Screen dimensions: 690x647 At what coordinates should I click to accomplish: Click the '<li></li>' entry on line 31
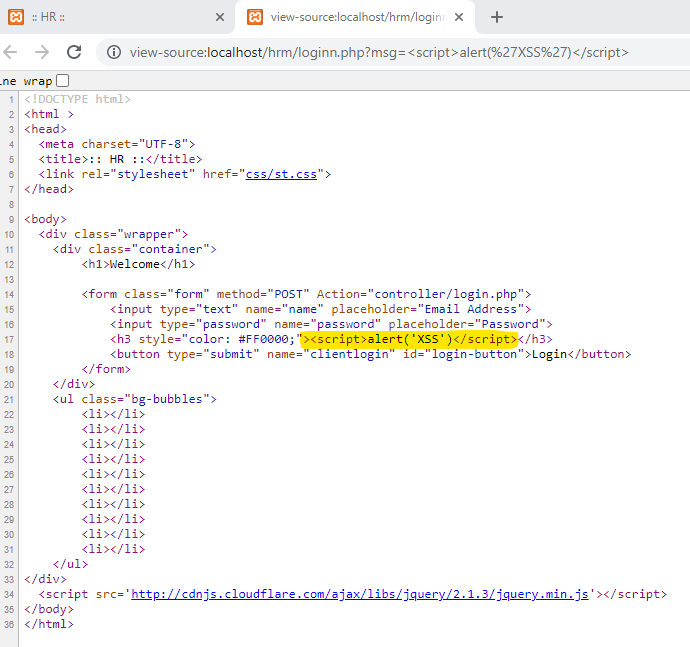tap(113, 549)
